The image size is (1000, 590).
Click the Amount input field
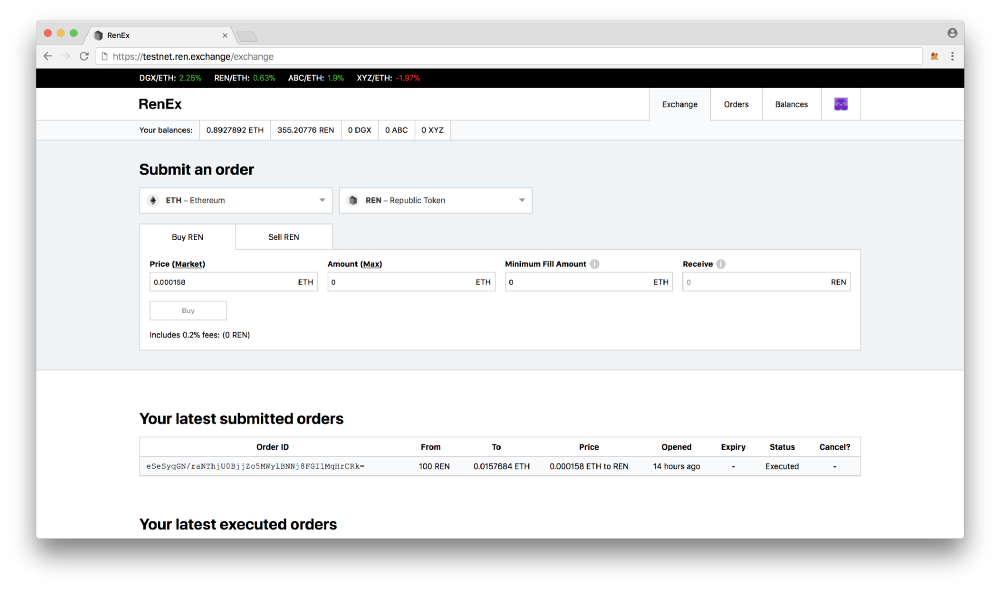pyautogui.click(x=400, y=282)
